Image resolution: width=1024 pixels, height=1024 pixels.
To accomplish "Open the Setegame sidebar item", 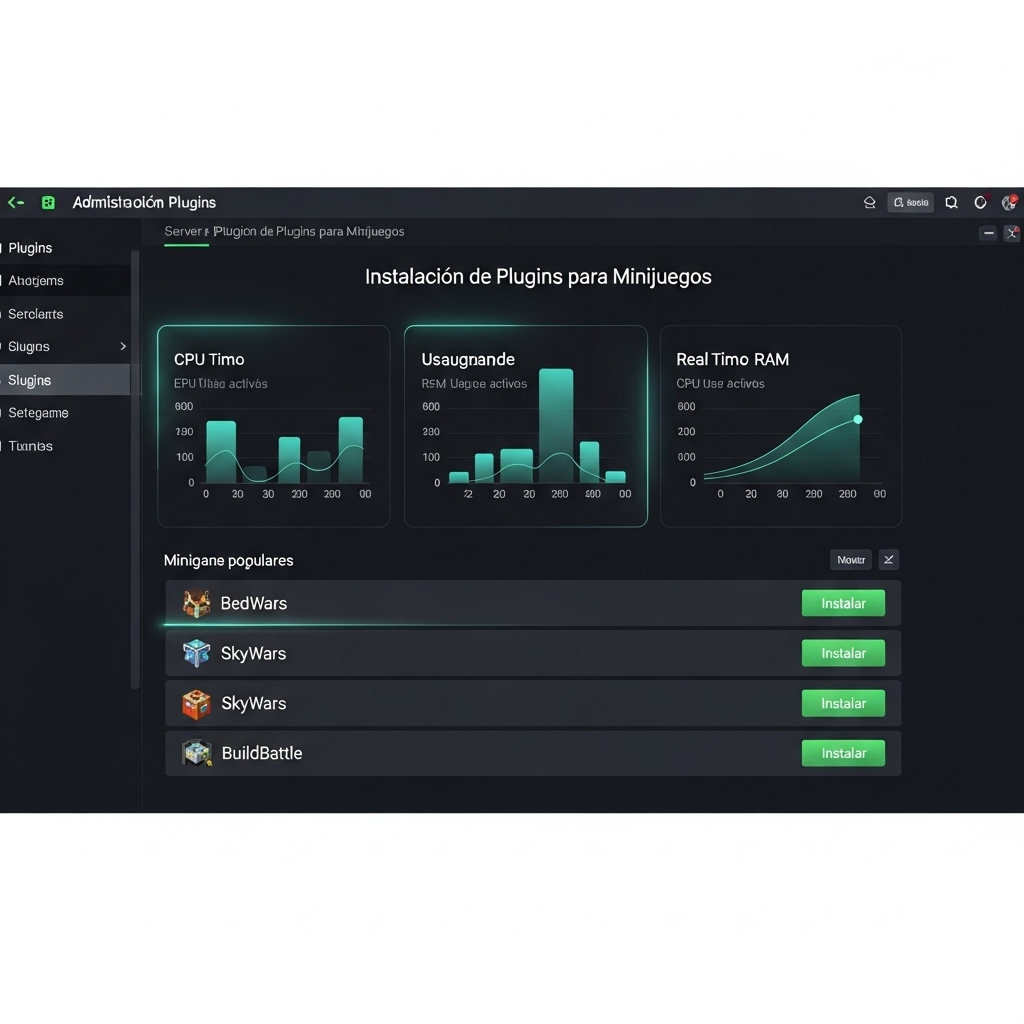I will pos(38,413).
